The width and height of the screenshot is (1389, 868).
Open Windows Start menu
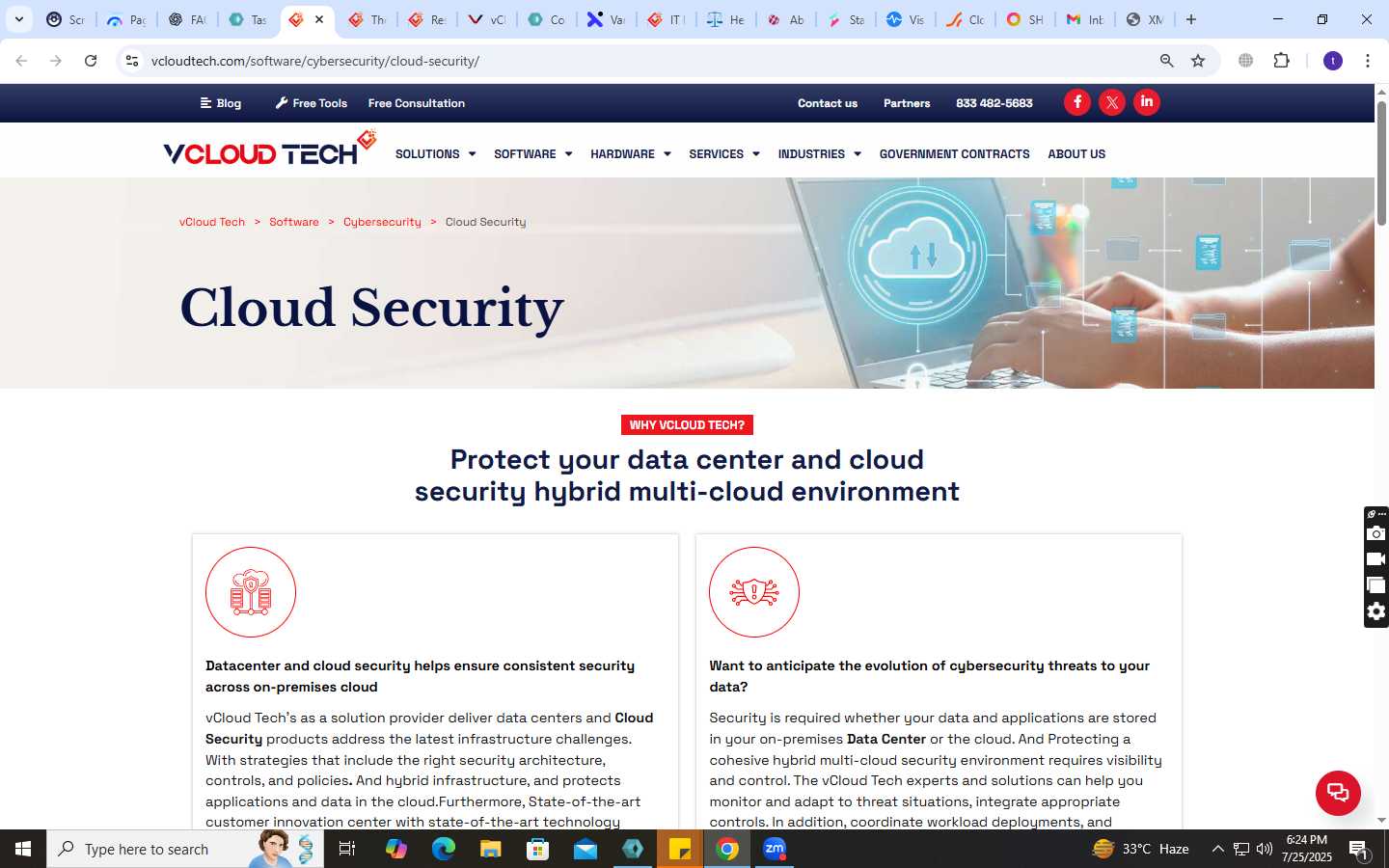coord(23,849)
